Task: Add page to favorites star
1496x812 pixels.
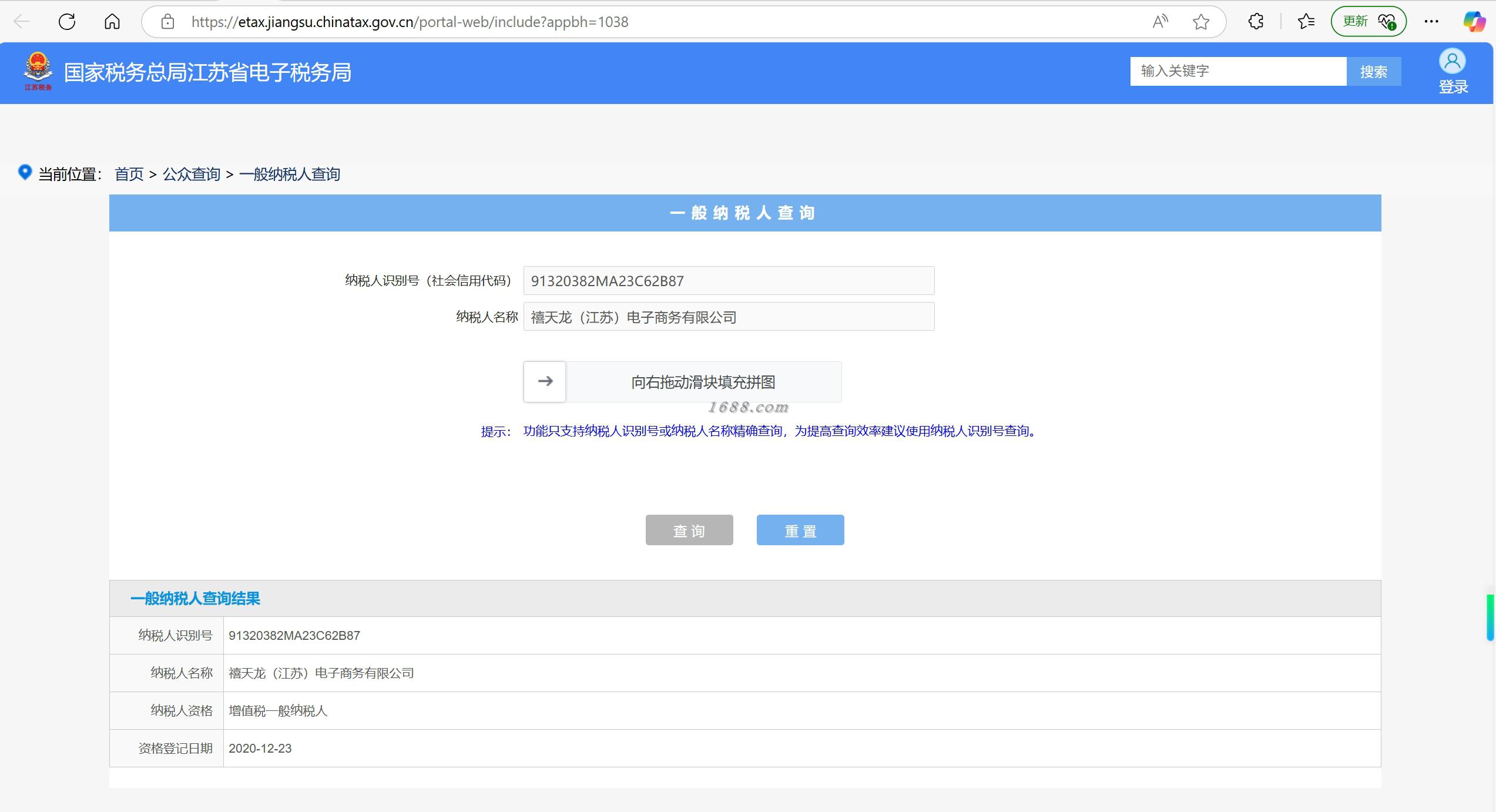Action: tap(1201, 22)
